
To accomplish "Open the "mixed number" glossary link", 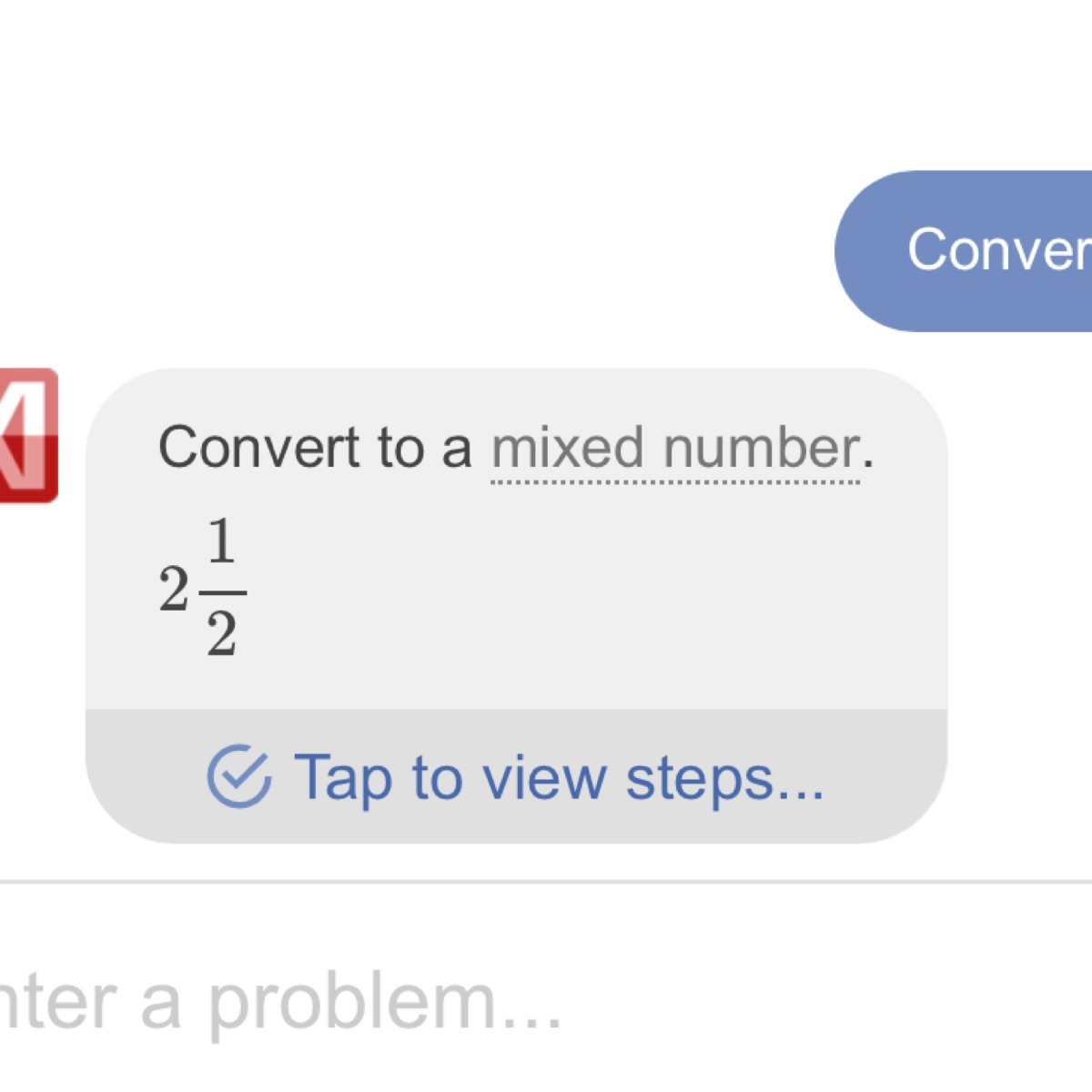I will pyautogui.click(x=675, y=448).
